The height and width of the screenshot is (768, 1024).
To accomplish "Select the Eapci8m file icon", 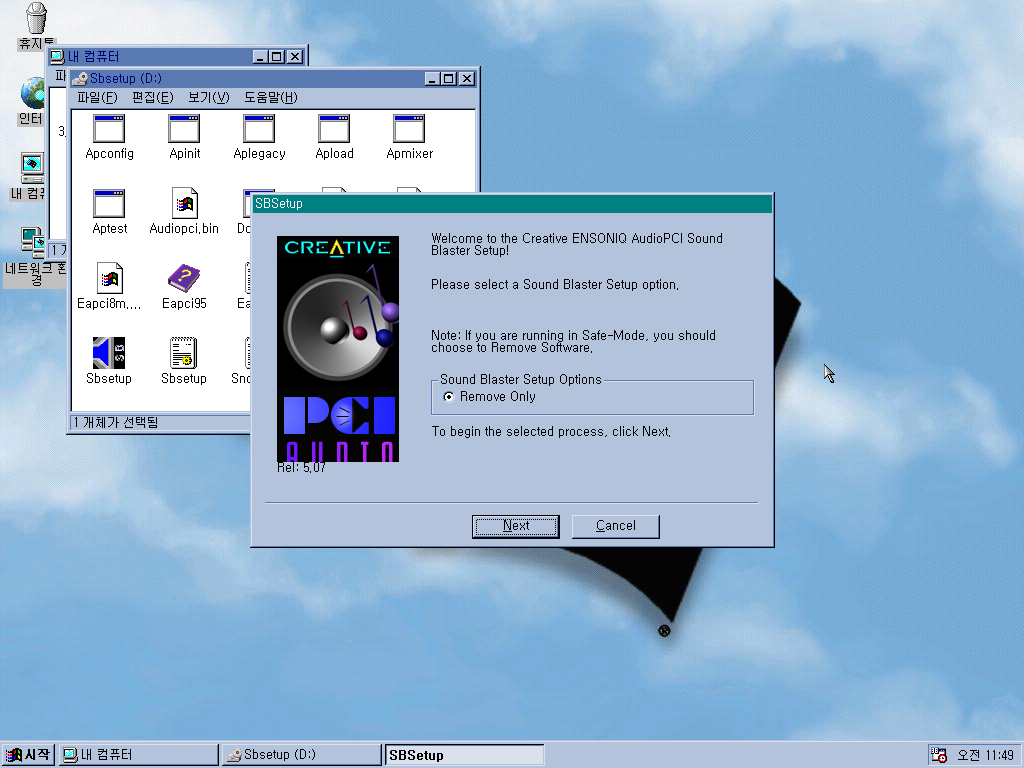I will [x=109, y=279].
